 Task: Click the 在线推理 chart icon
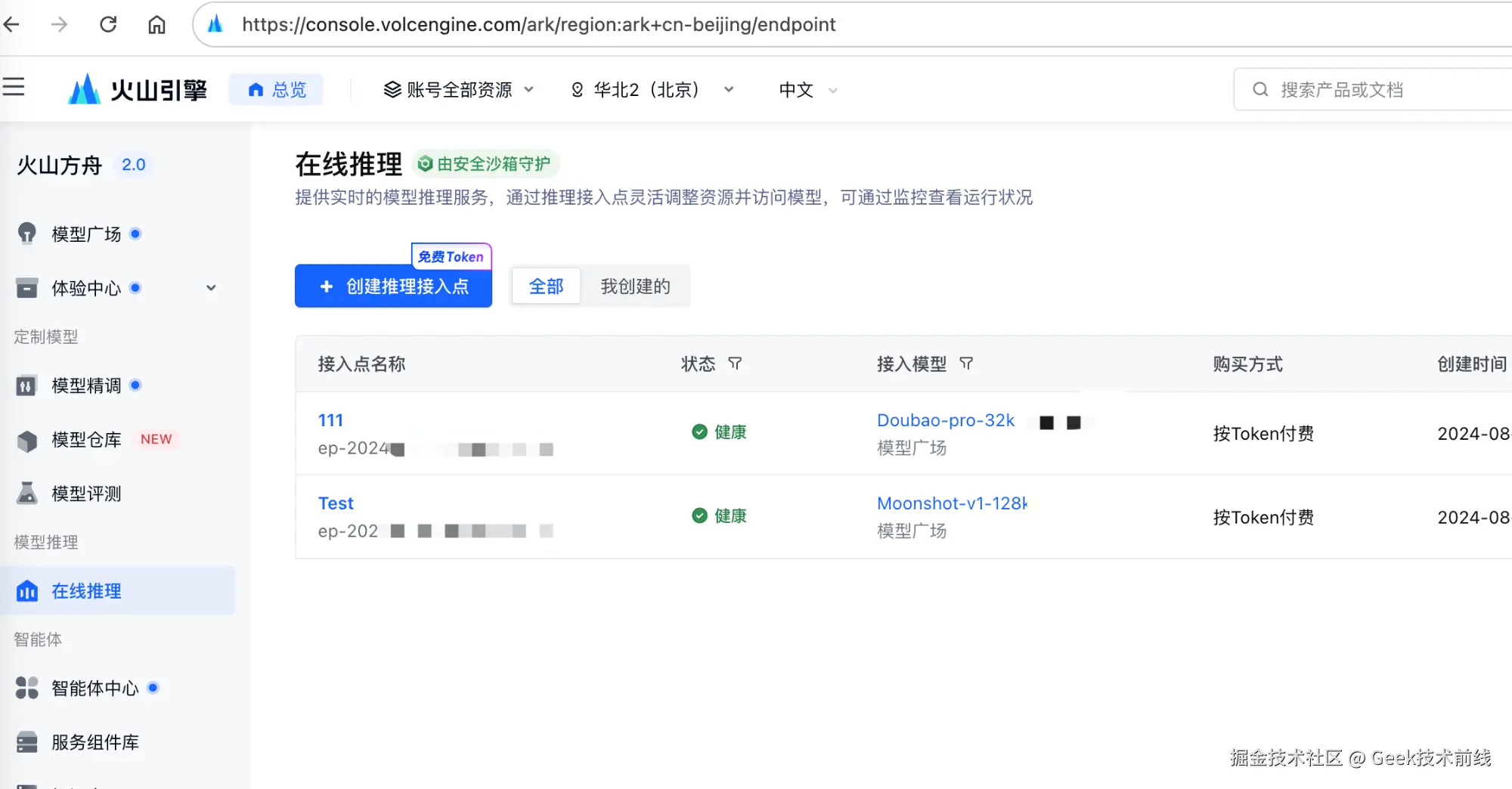tap(27, 590)
